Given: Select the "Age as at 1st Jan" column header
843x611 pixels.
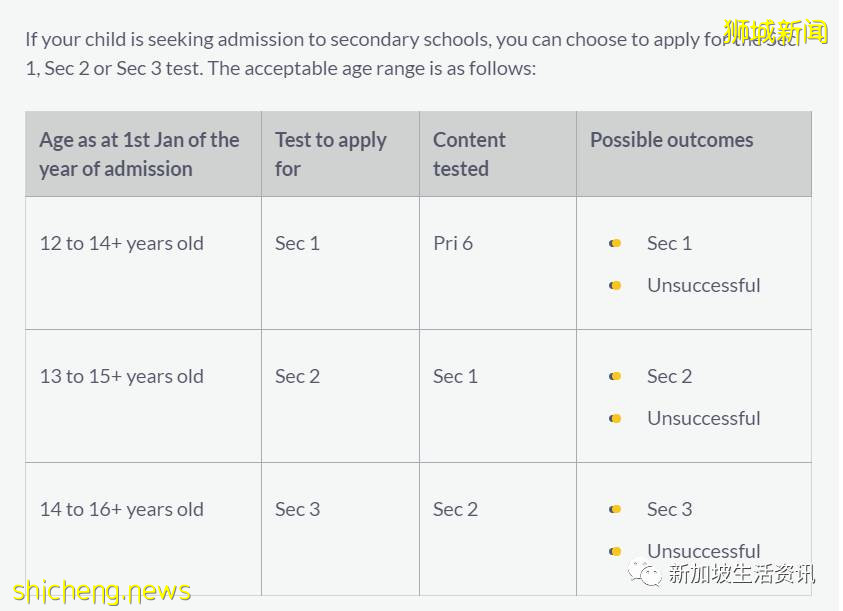Looking at the screenshot, I should click(x=139, y=154).
